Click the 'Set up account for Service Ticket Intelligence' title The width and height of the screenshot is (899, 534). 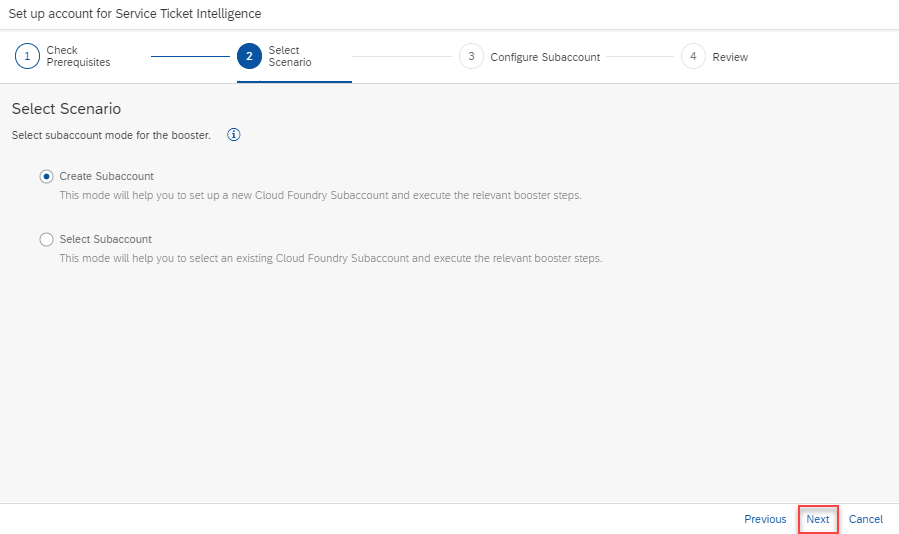pyautogui.click(x=135, y=14)
